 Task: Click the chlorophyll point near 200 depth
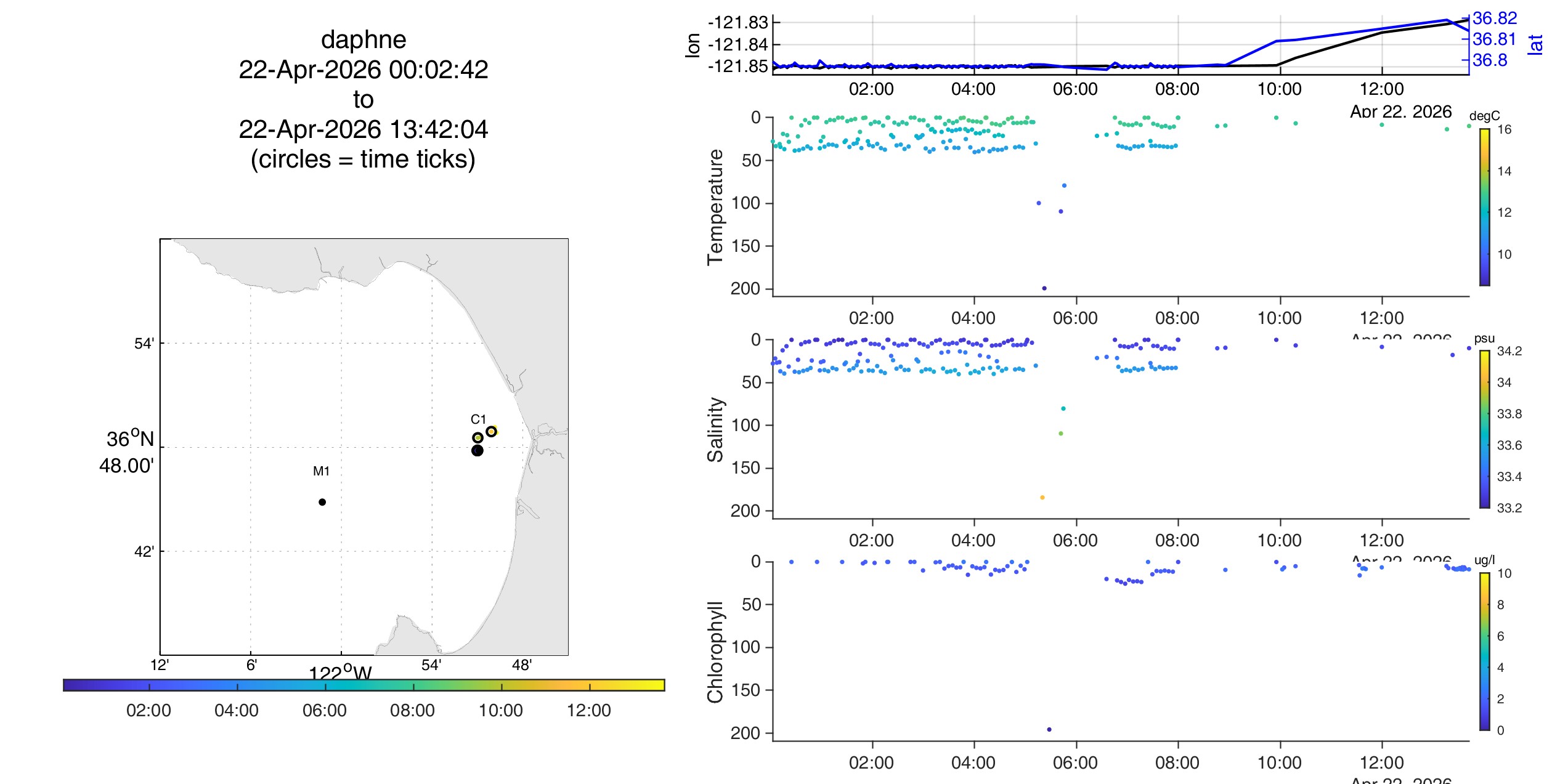[1049, 730]
